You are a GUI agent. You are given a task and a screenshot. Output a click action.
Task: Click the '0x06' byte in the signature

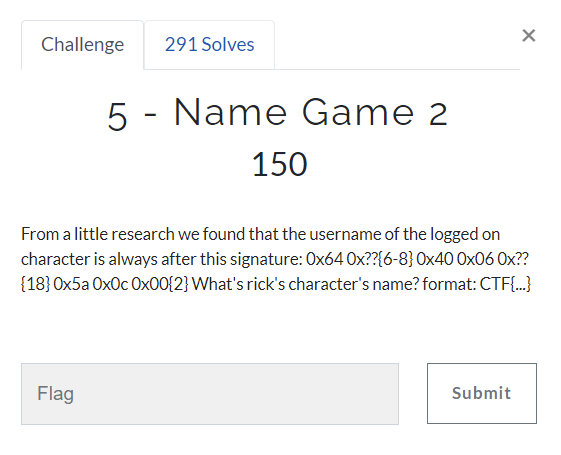[475, 259]
